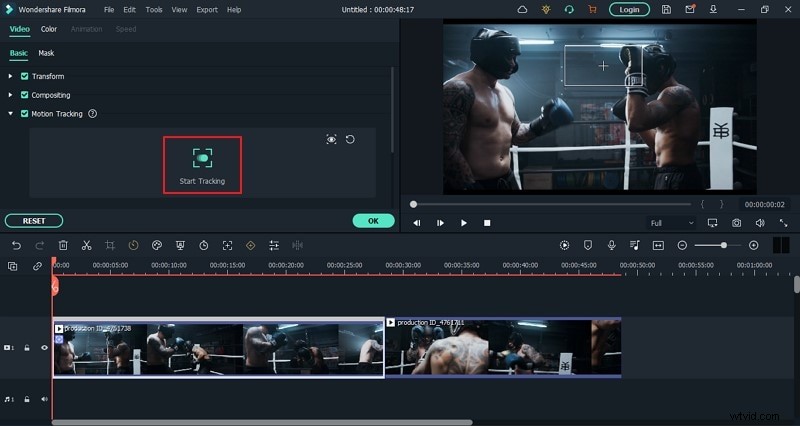Screen dimensions: 800x426
Task: Mute audio track 1 speaker
Action: point(44,399)
